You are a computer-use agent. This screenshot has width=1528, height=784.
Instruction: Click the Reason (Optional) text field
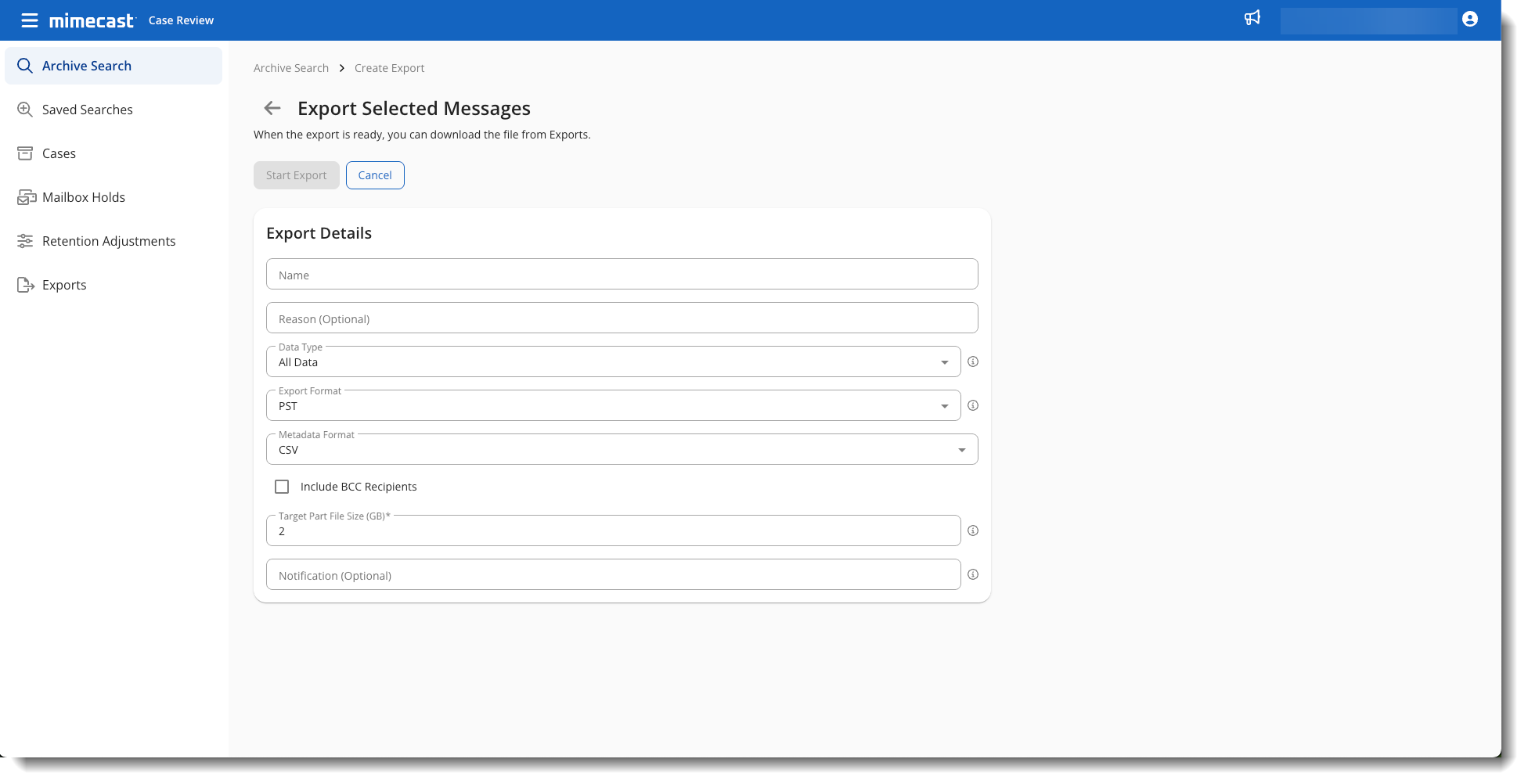622,318
